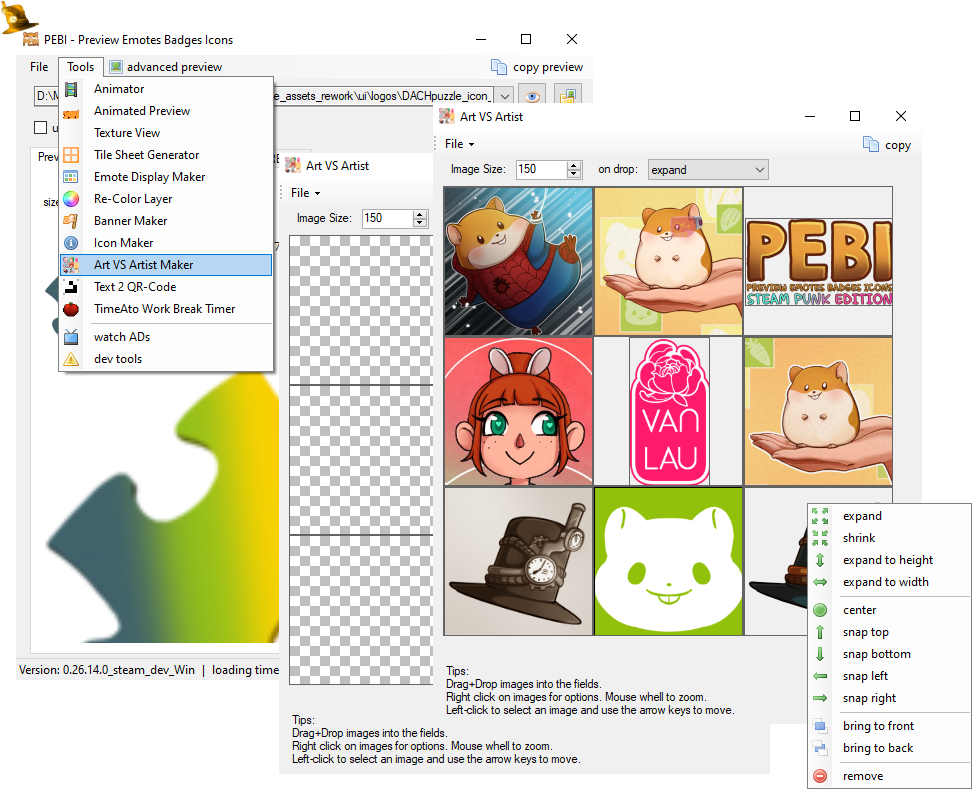This screenshot has height=793, width=979.
Task: Click the green center circle icon
Action: [820, 610]
